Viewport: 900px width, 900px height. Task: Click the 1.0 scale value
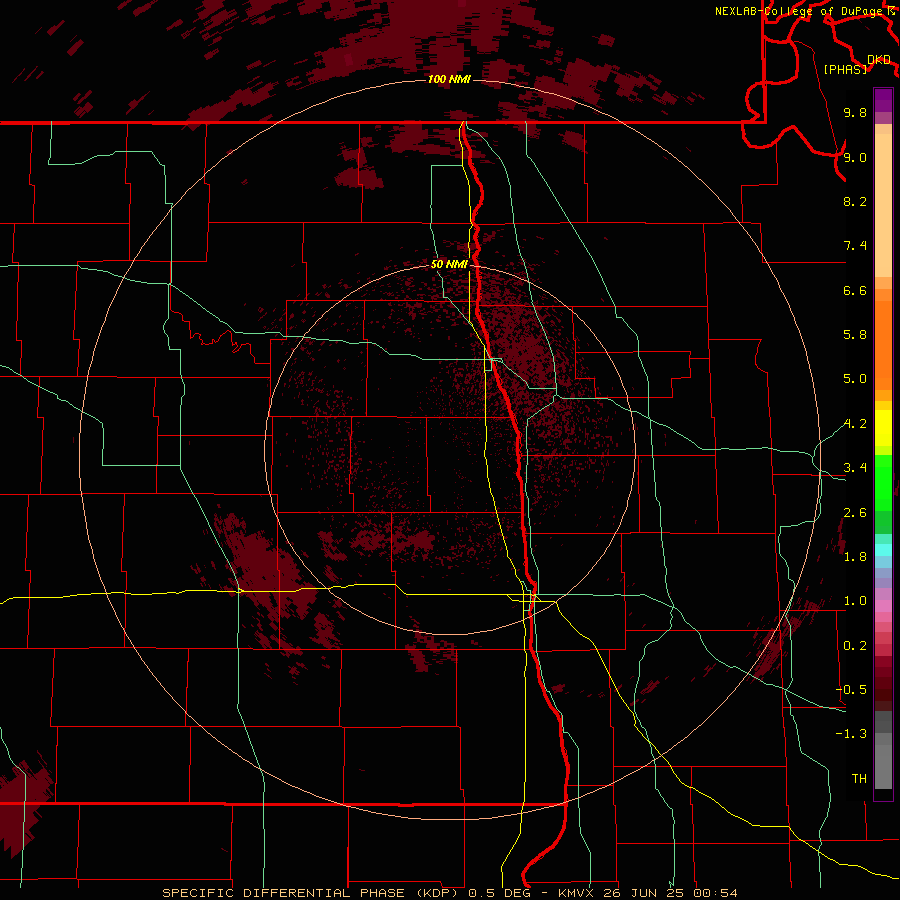point(855,601)
